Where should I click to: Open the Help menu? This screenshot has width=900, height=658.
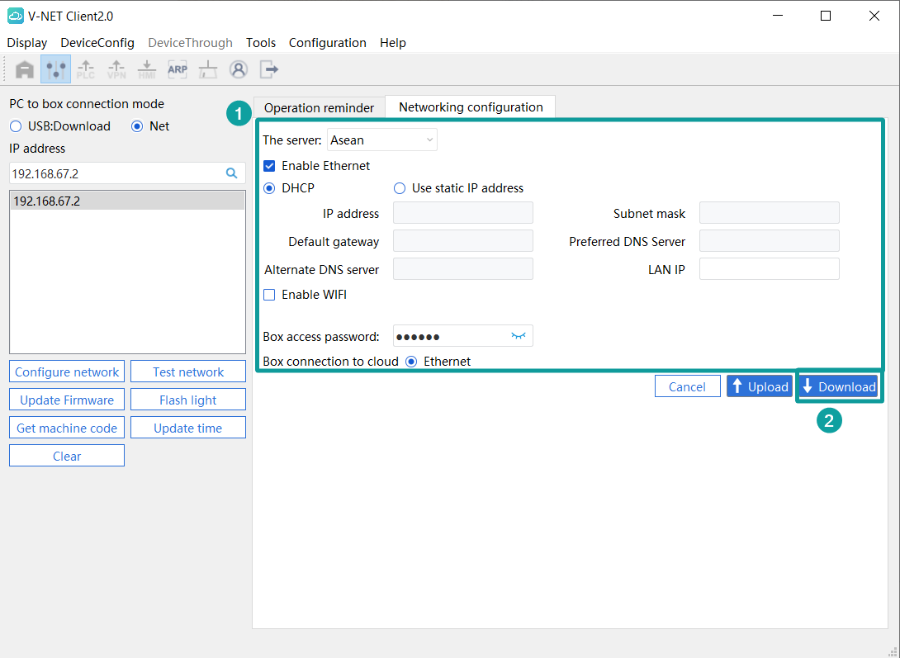(393, 43)
